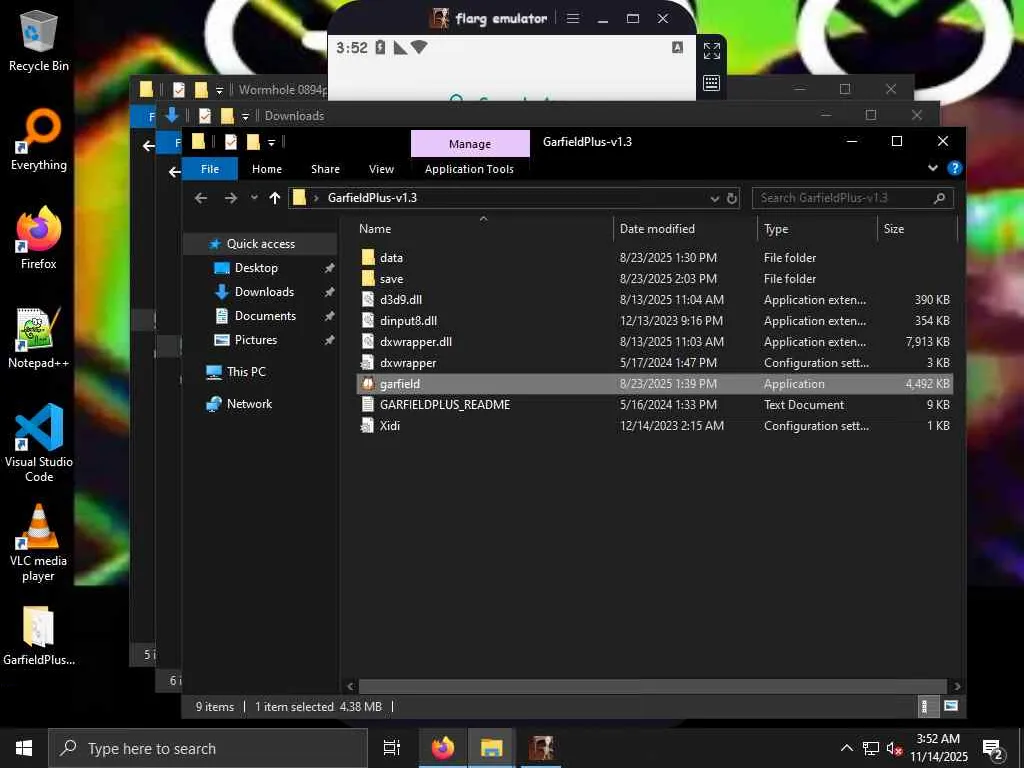Open the Recycle Bin desktop icon

pos(39,40)
